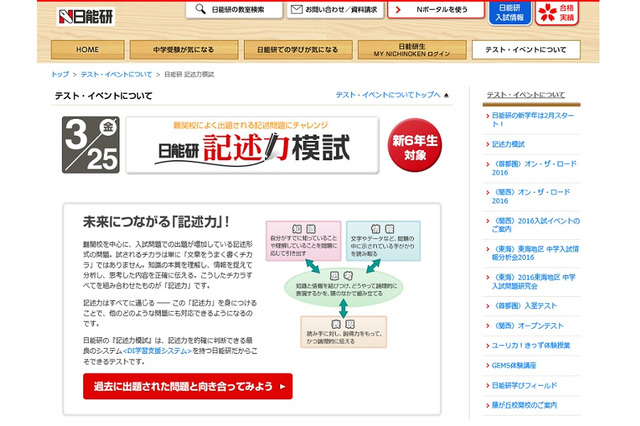Viewport: 640px width, 426px height.
Task: Open 日能研での学びが気になる menu
Action: tap(298, 50)
